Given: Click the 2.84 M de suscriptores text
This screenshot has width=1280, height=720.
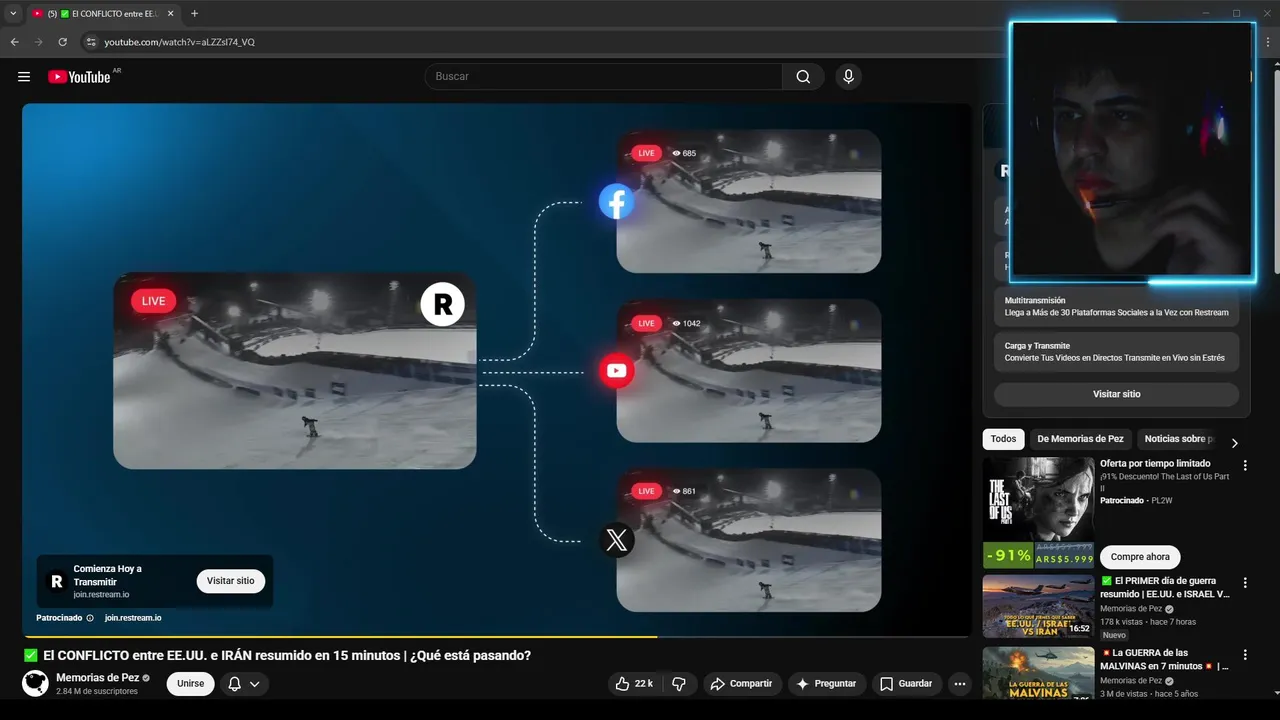Looking at the screenshot, I should point(97,691).
